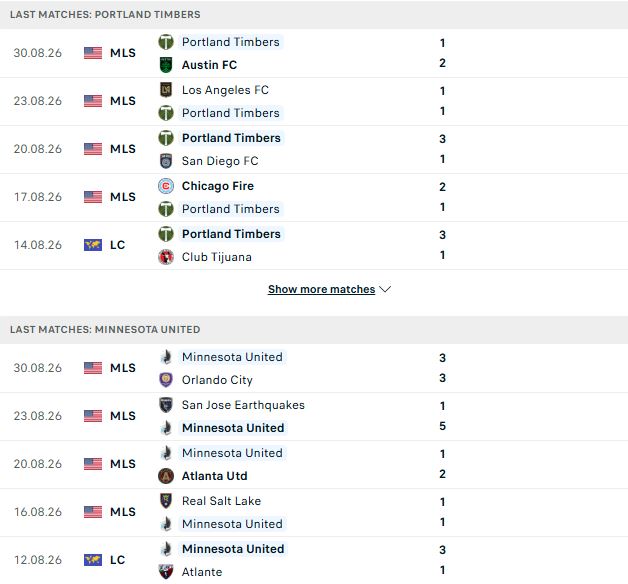Click the Austin FC team crest

pyautogui.click(x=166, y=65)
